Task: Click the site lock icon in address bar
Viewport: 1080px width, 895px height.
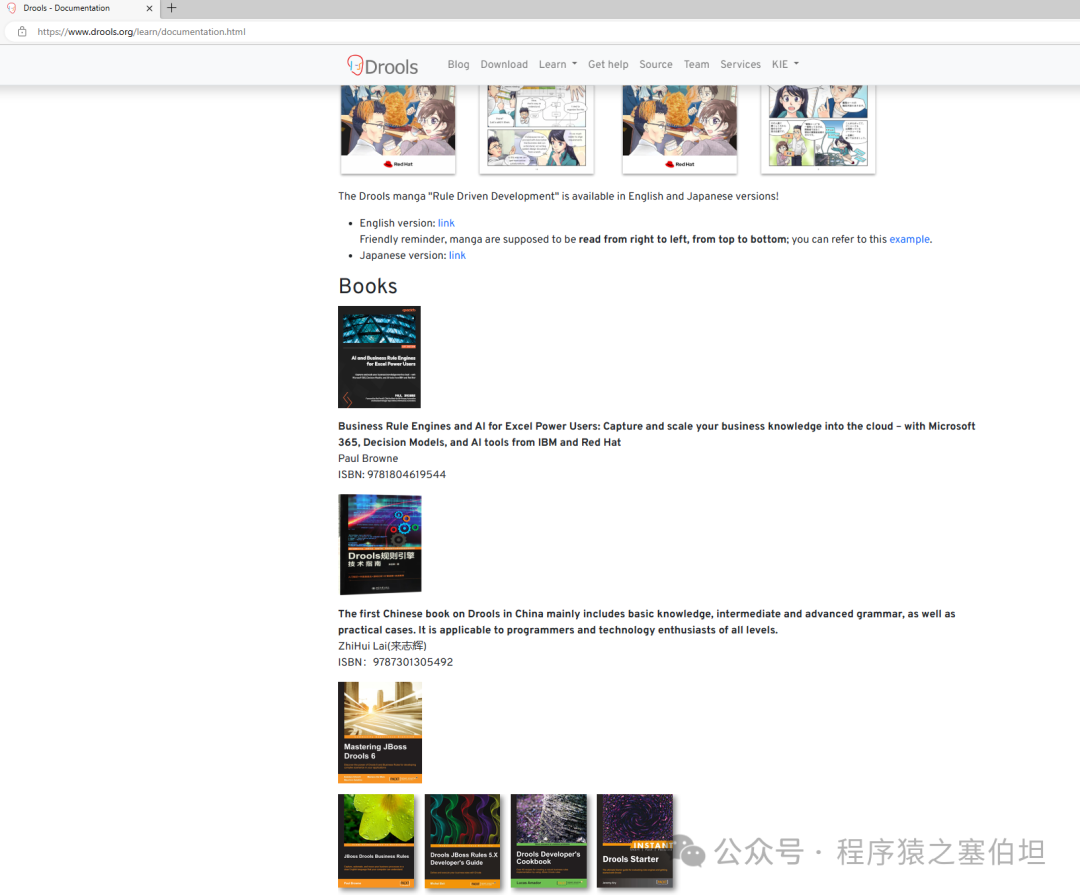Action: click(22, 32)
